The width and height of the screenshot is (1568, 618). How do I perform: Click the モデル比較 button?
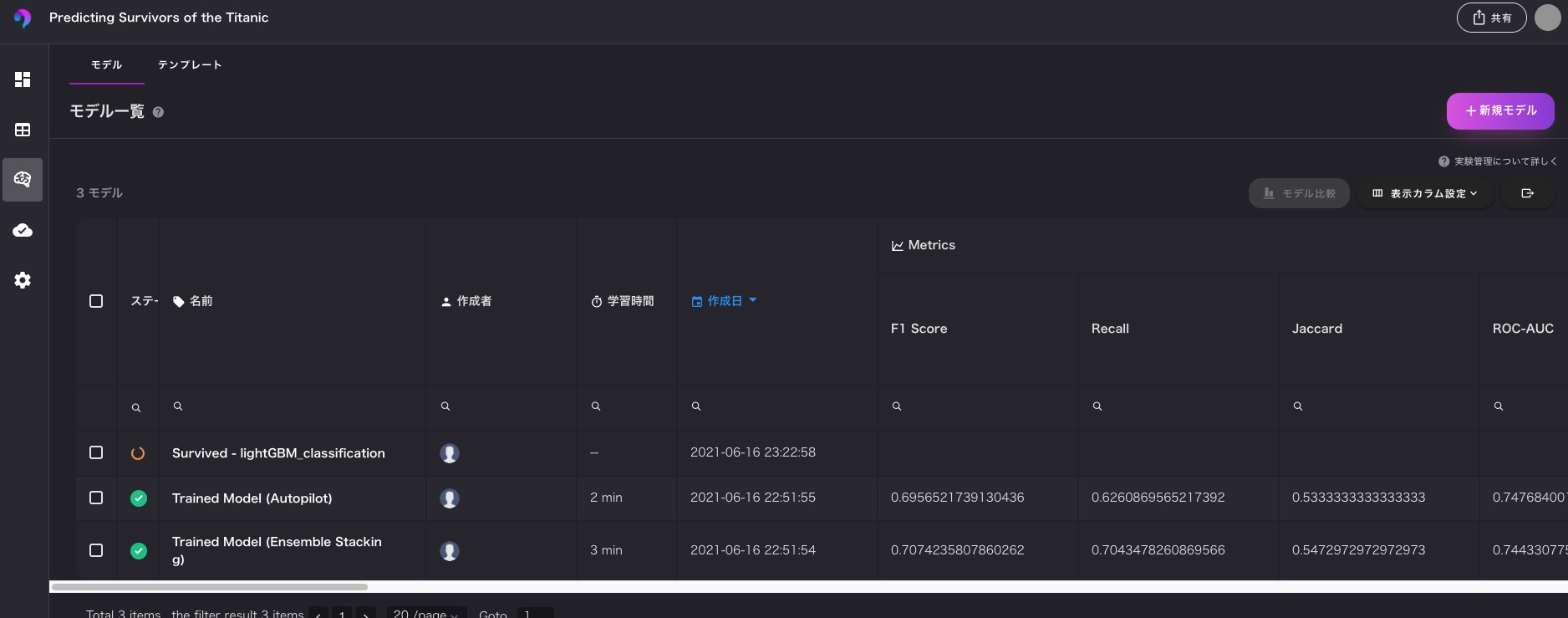(1299, 193)
